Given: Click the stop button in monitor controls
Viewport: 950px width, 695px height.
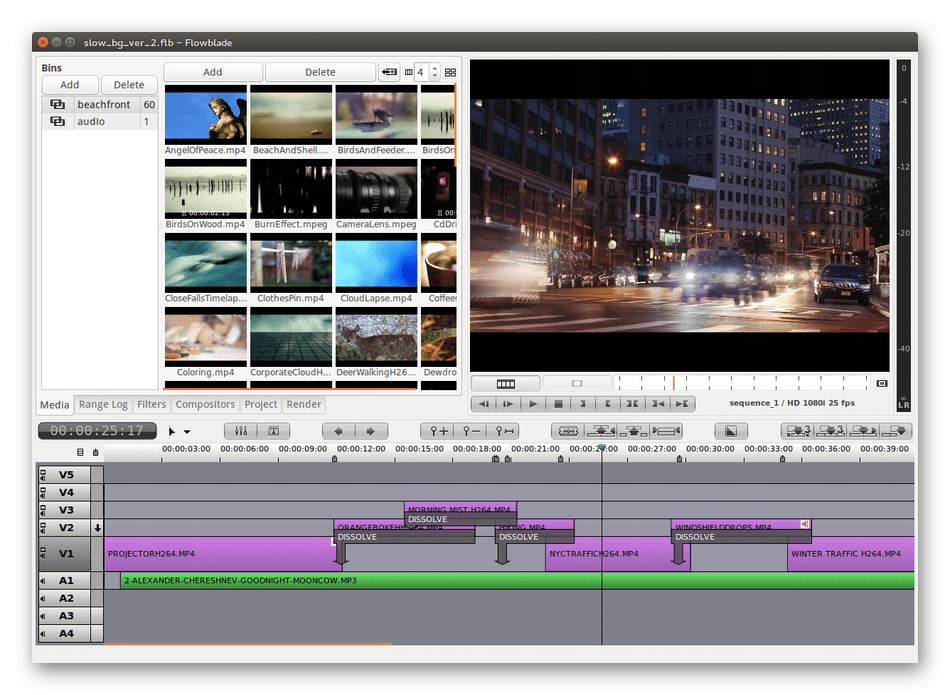Looking at the screenshot, I should (558, 404).
